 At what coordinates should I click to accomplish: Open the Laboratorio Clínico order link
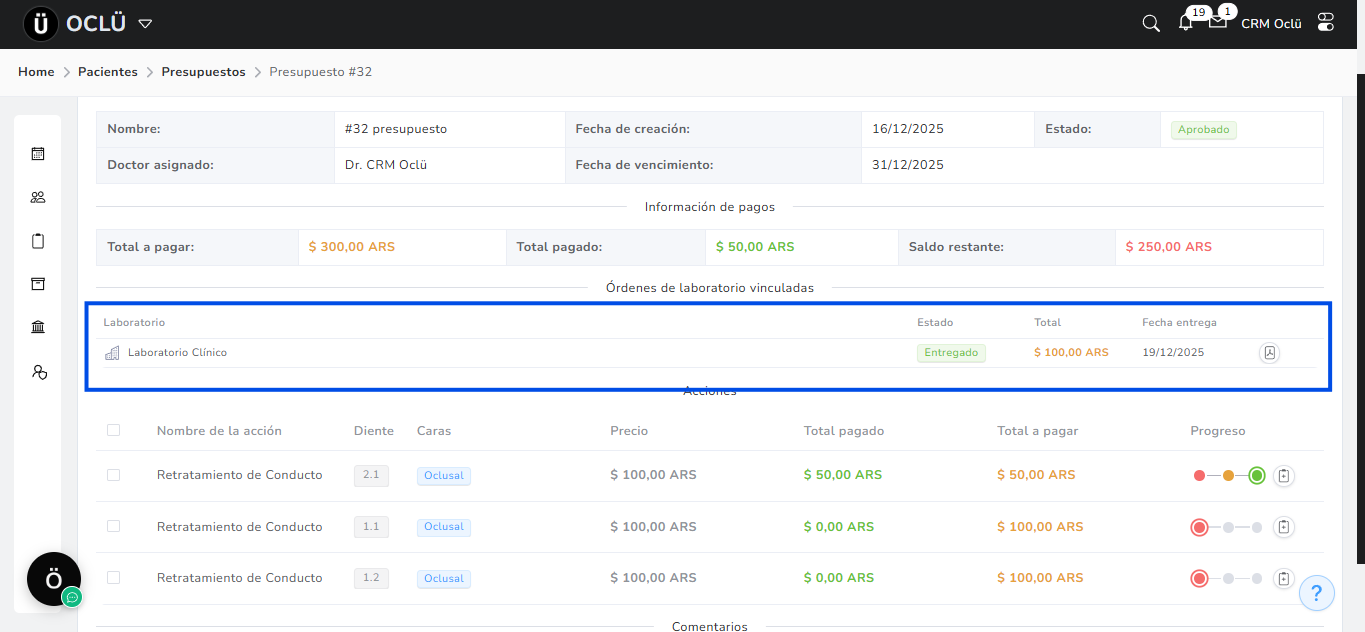(x=177, y=353)
